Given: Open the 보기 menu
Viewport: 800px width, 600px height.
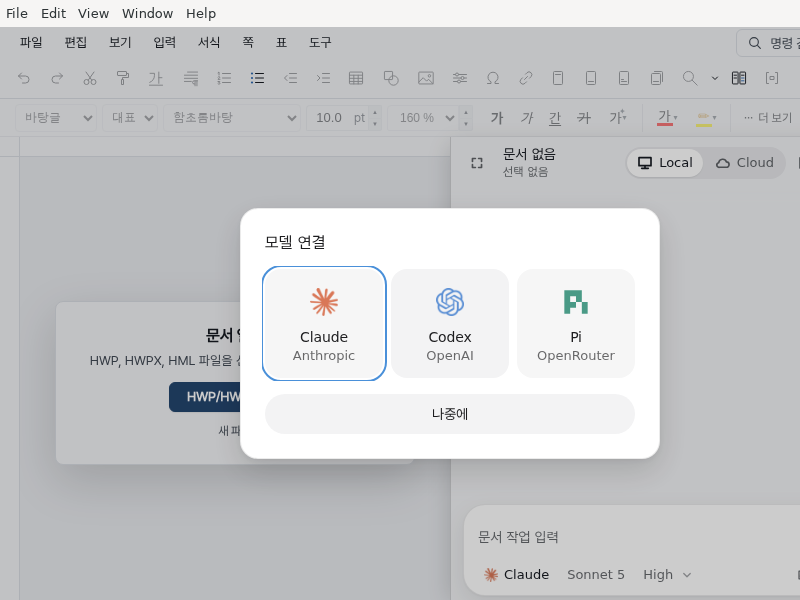Looking at the screenshot, I should [120, 42].
